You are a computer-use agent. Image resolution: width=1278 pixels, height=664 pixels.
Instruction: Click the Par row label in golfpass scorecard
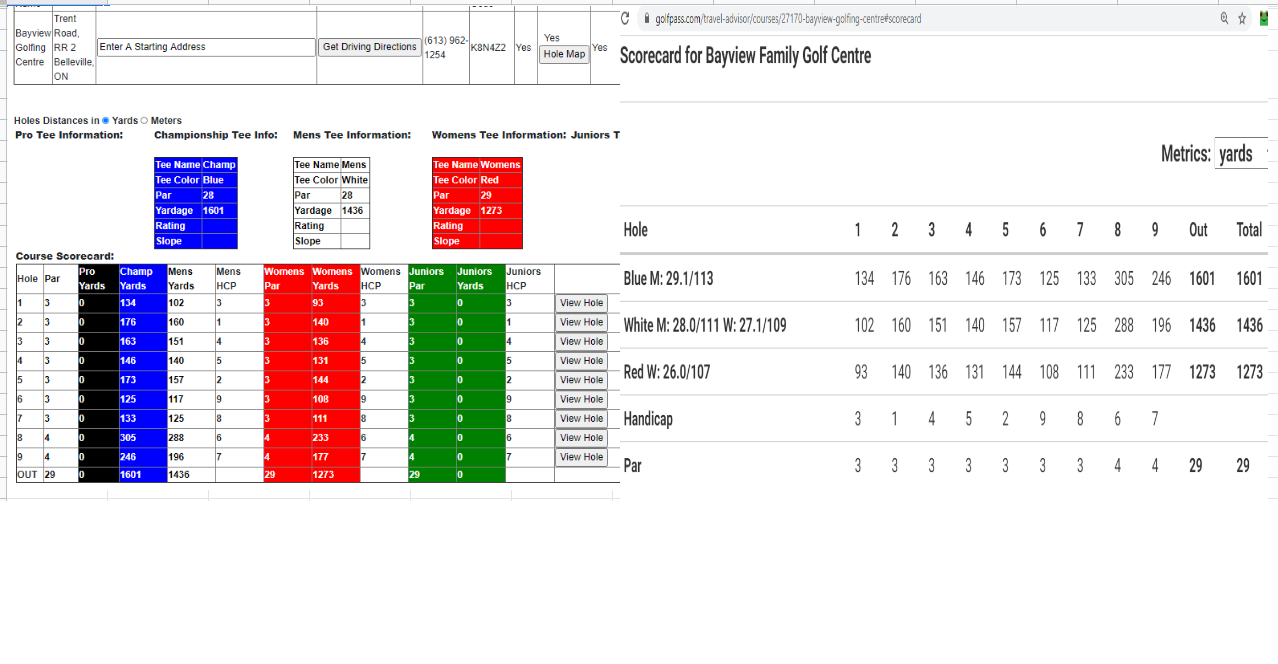click(633, 466)
